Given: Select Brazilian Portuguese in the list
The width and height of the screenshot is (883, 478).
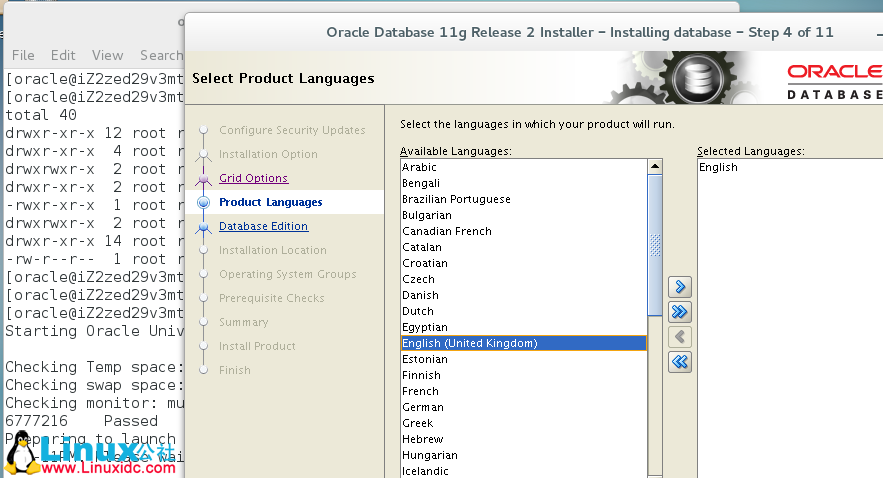Looking at the screenshot, I should [524, 199].
